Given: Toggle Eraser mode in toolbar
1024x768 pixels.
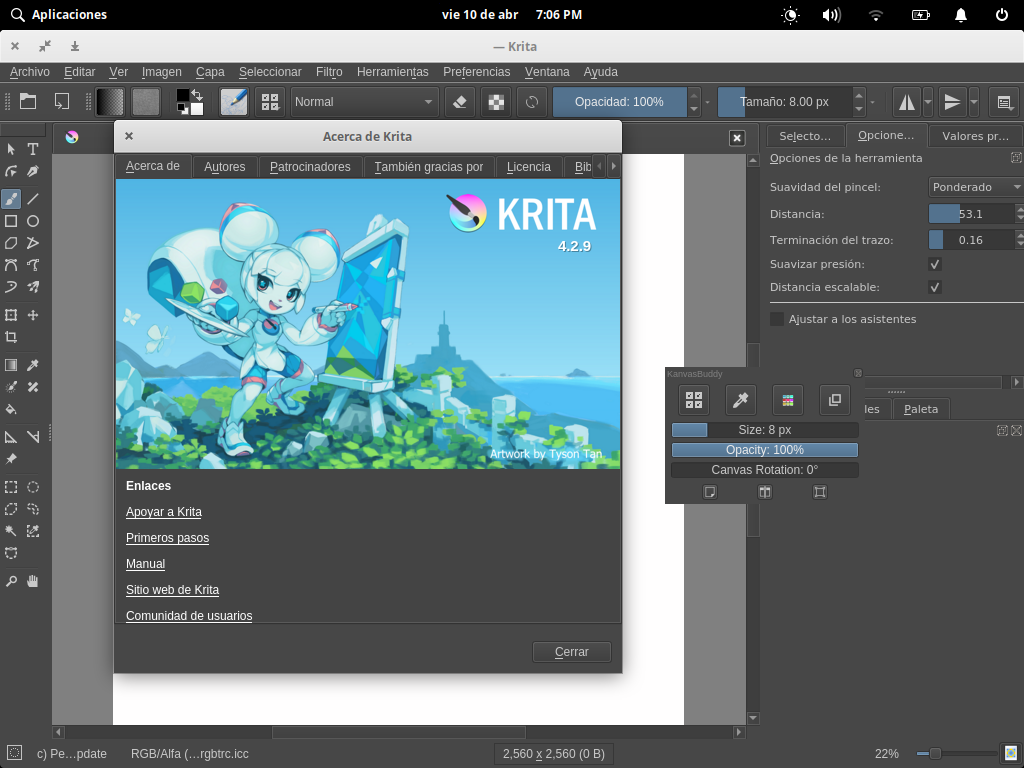Looking at the screenshot, I should (x=460, y=102).
